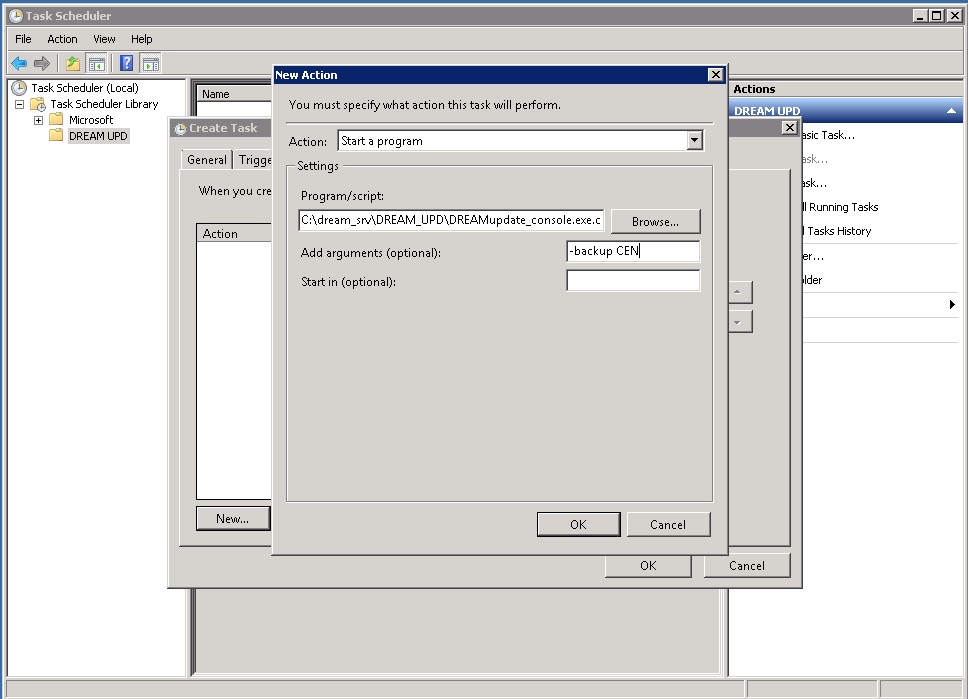Click the Start in (optional) field

click(633, 280)
